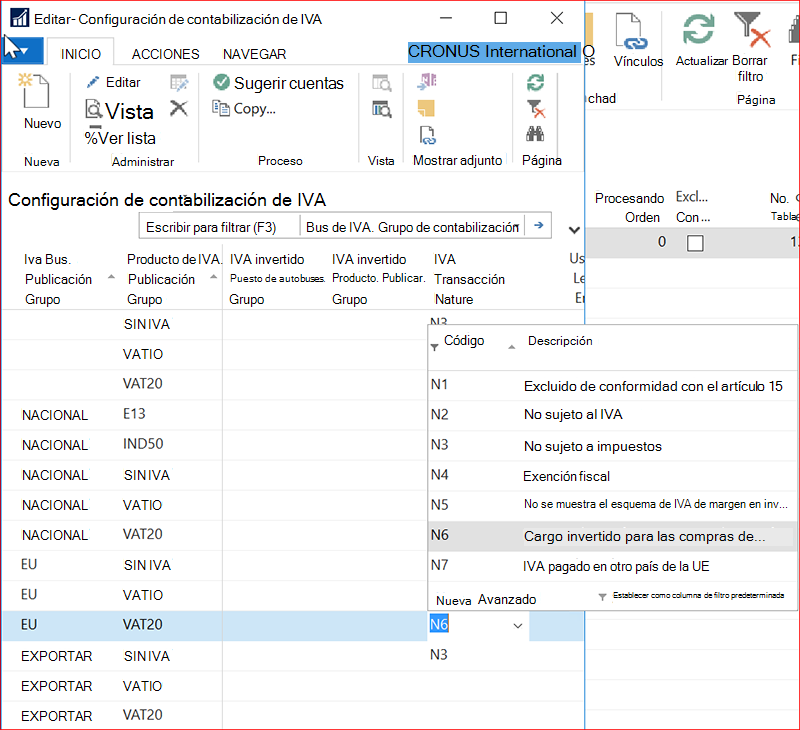Click the Nuevo new record icon
This screenshot has height=730, width=800.
tap(35, 90)
